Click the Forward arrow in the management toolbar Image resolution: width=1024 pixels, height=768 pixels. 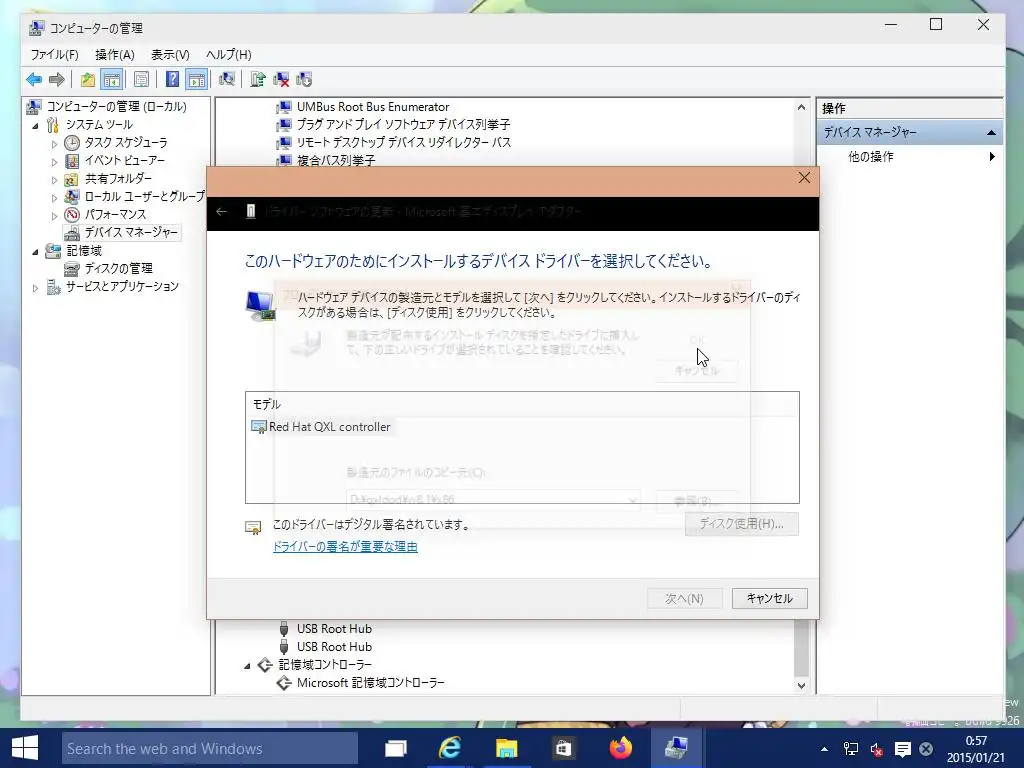[x=57, y=80]
